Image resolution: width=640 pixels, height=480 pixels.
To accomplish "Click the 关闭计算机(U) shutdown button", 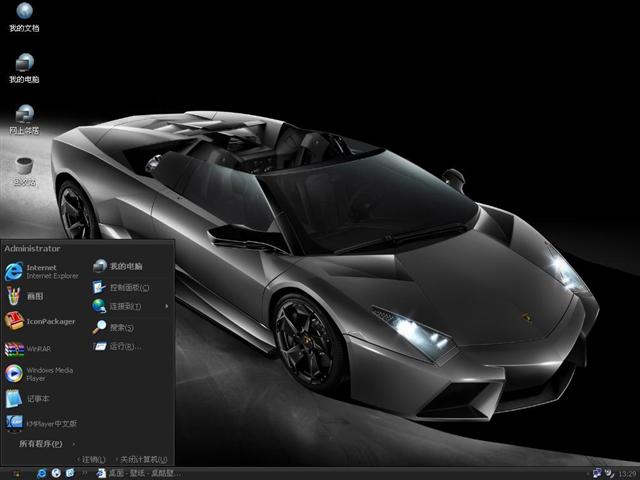I will tap(141, 459).
